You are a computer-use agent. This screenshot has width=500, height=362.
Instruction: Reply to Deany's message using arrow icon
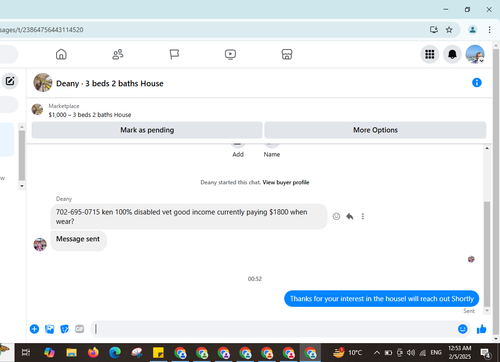click(x=350, y=217)
